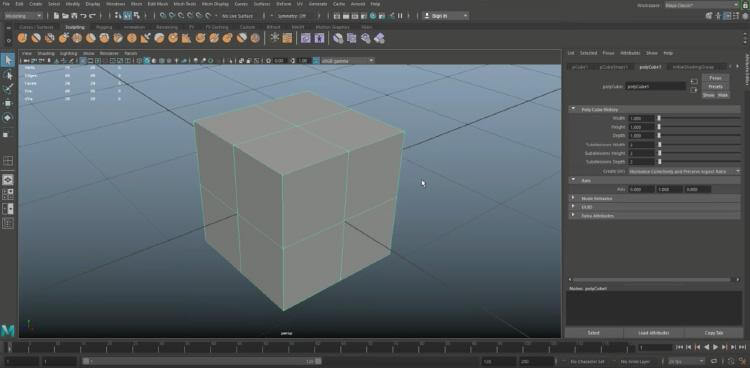Select the Grab sculpting tool
This screenshot has height=368, width=750.
click(x=63, y=38)
